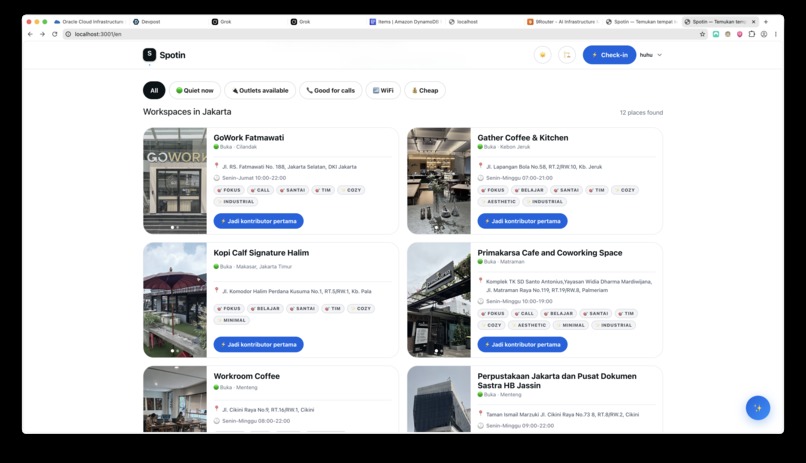The width and height of the screenshot is (806, 463).
Task: Open the browser profile avatar icon
Action: pyautogui.click(x=764, y=34)
